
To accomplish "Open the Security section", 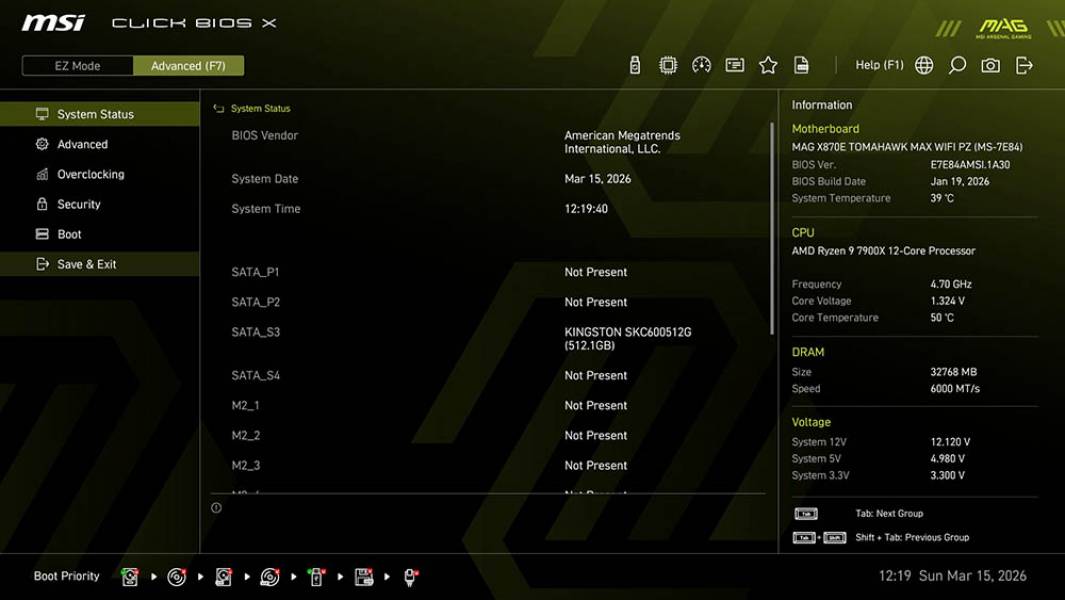I will click(80, 204).
